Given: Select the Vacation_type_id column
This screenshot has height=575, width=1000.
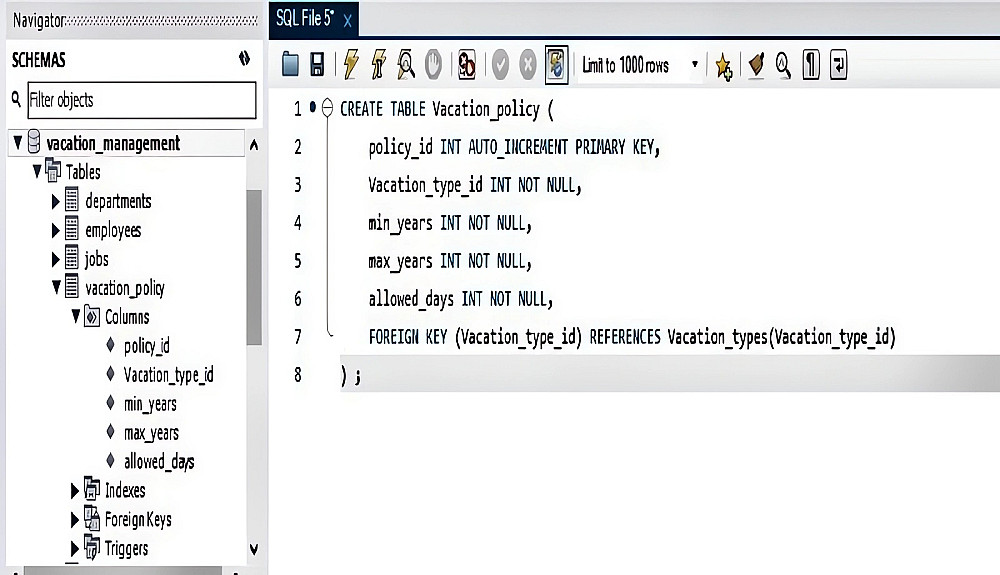Looking at the screenshot, I should point(168,375).
